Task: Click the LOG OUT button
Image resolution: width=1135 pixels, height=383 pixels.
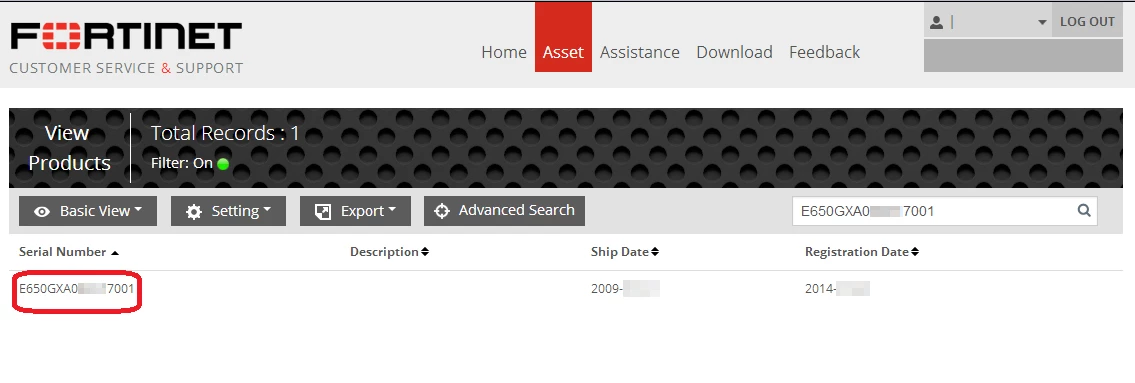Action: (1087, 22)
